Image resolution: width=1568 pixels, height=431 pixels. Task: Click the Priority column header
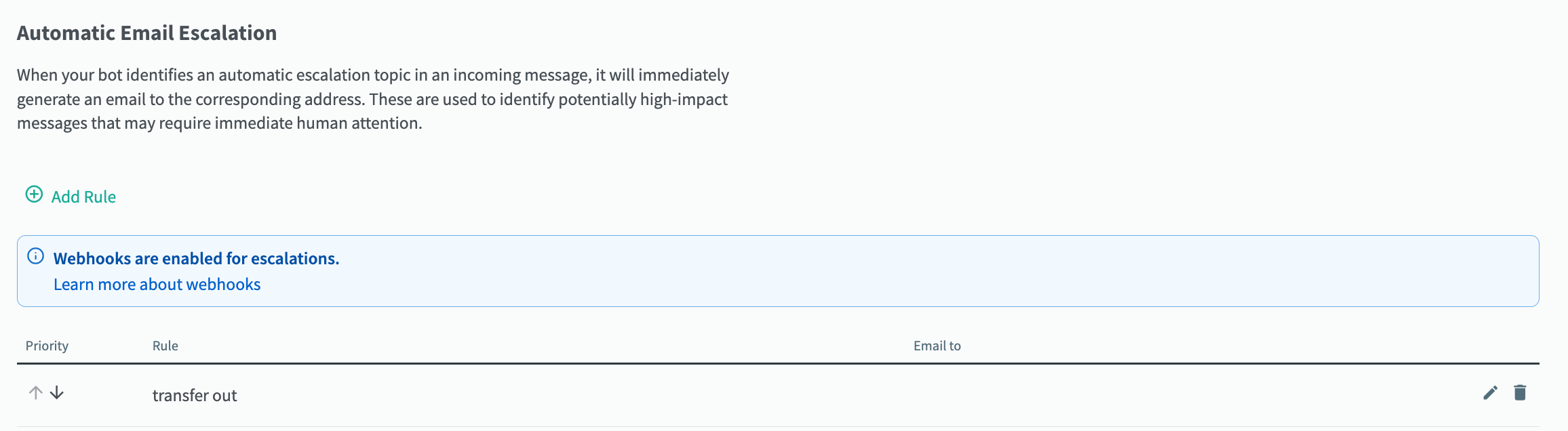(47, 346)
